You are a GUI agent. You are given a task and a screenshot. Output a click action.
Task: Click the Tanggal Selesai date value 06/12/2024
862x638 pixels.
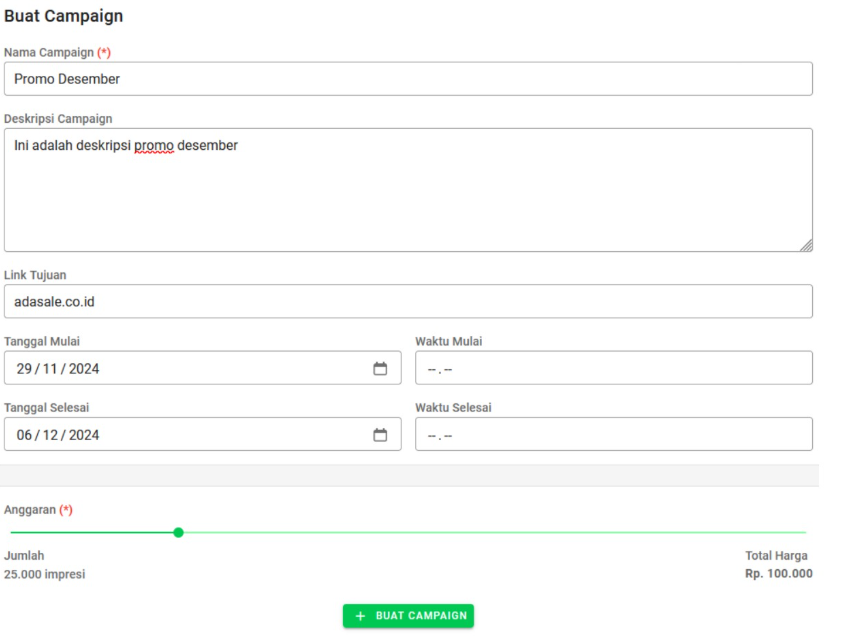point(58,435)
